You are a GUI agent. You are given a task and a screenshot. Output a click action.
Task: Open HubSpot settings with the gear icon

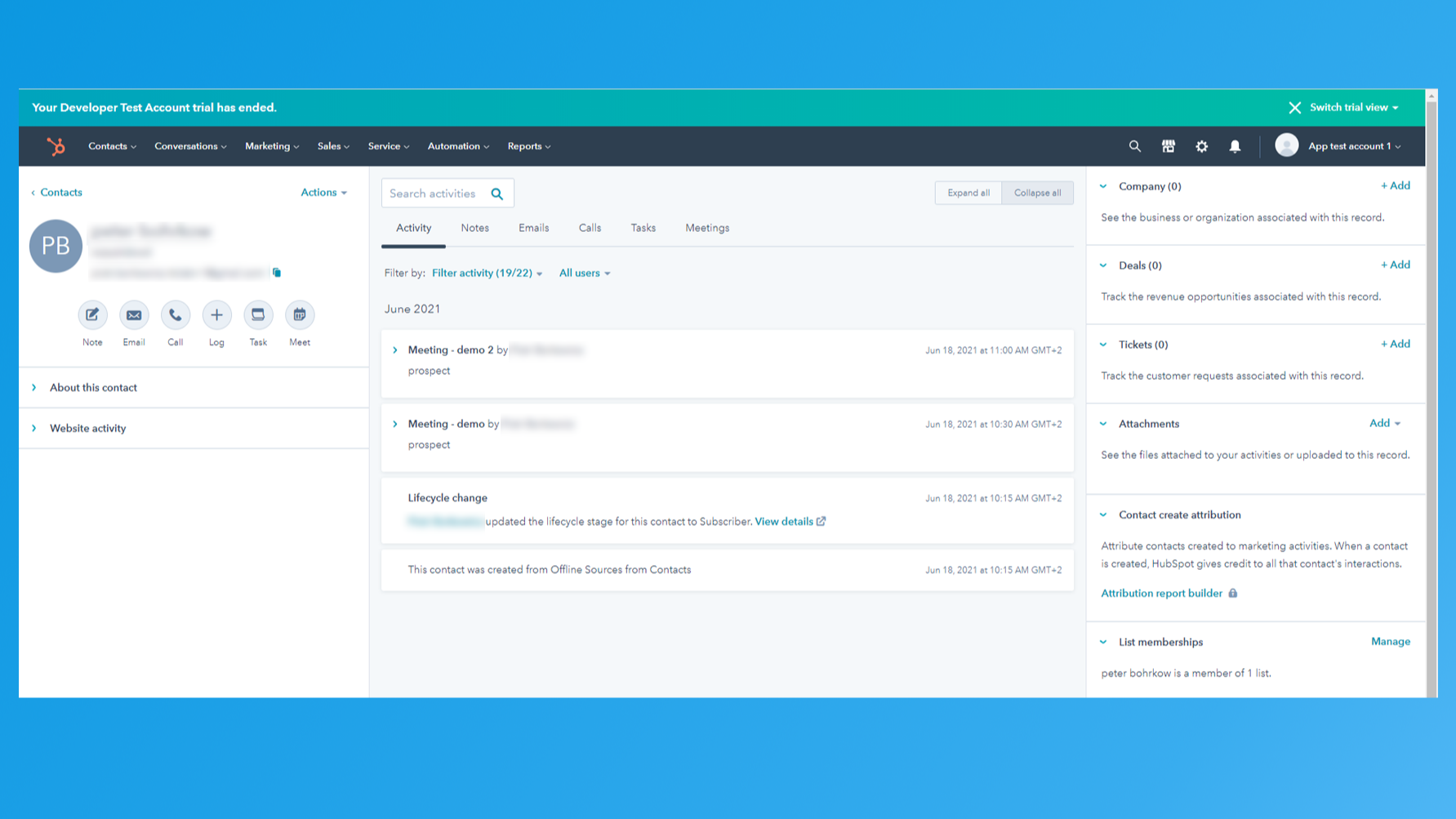(1201, 146)
